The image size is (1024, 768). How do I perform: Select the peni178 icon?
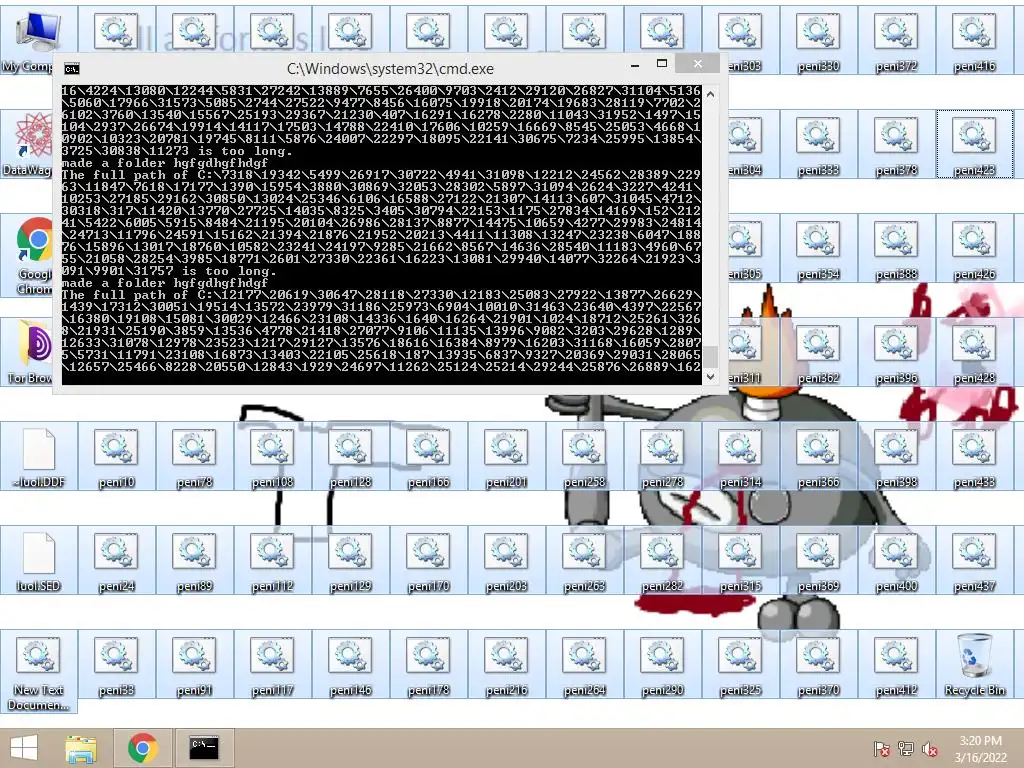428,665
